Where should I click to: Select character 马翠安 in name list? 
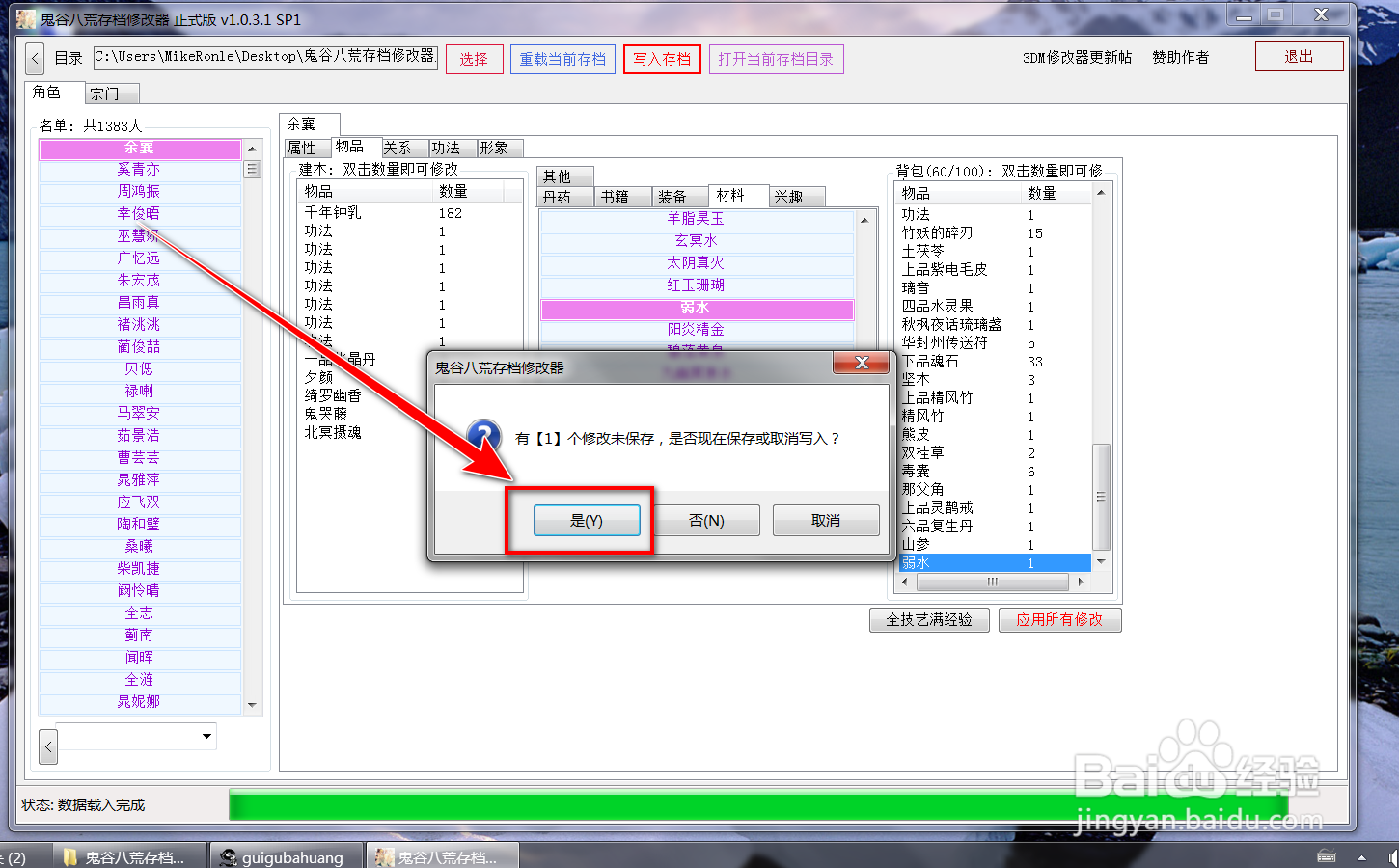[140, 414]
